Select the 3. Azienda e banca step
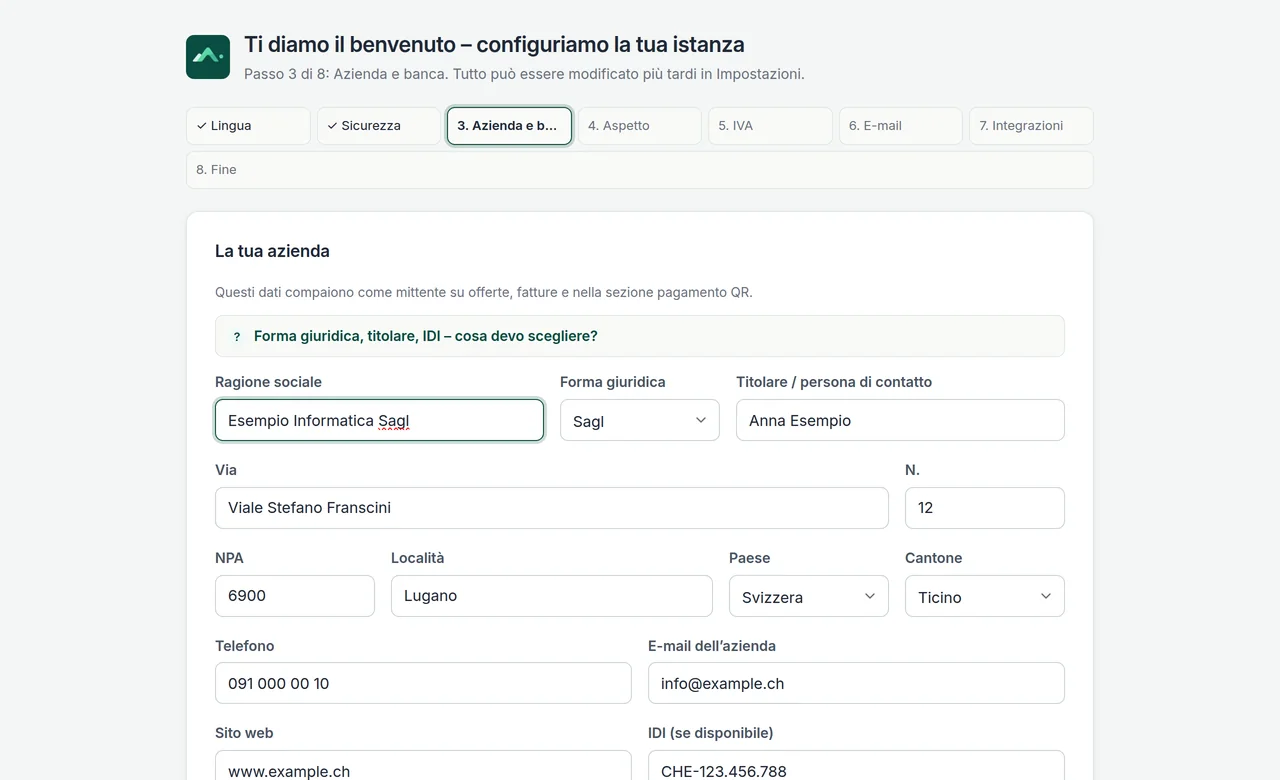This screenshot has width=1280, height=780. 509,126
